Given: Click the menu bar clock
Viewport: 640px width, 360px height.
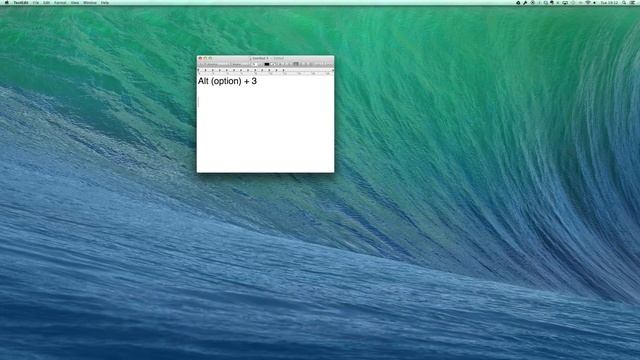Looking at the screenshot, I should [609, 2].
